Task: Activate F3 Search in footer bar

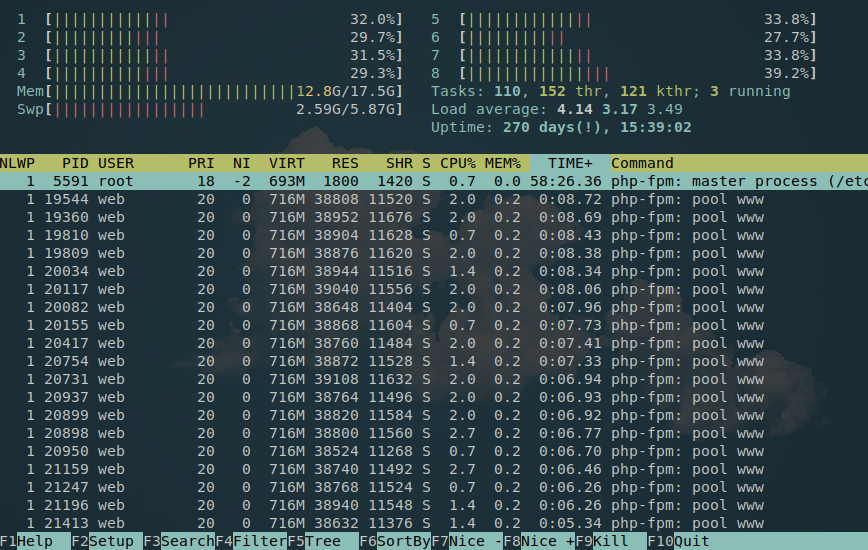Action: pyautogui.click(x=178, y=541)
